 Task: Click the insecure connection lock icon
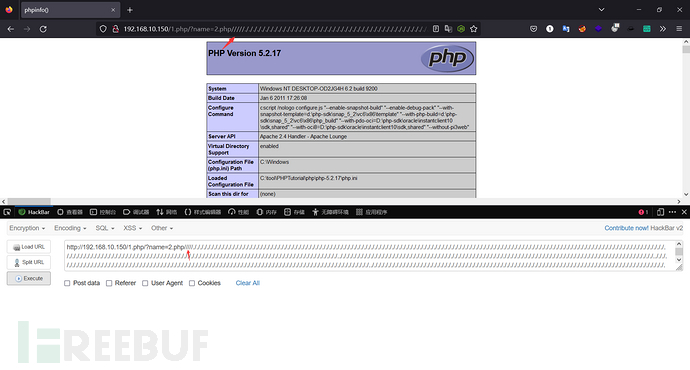[115, 29]
